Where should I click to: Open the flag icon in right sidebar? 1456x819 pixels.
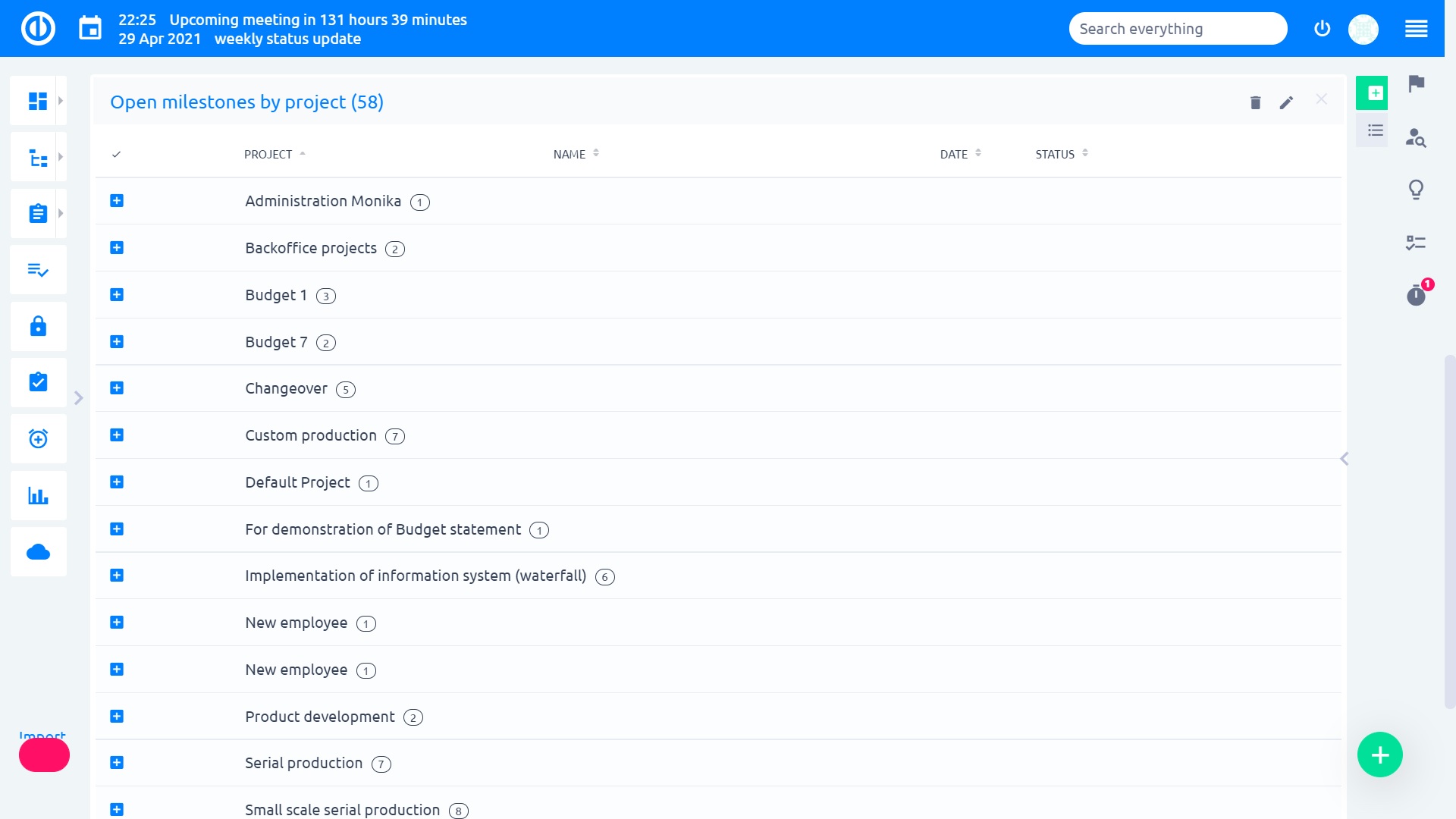pyautogui.click(x=1416, y=83)
